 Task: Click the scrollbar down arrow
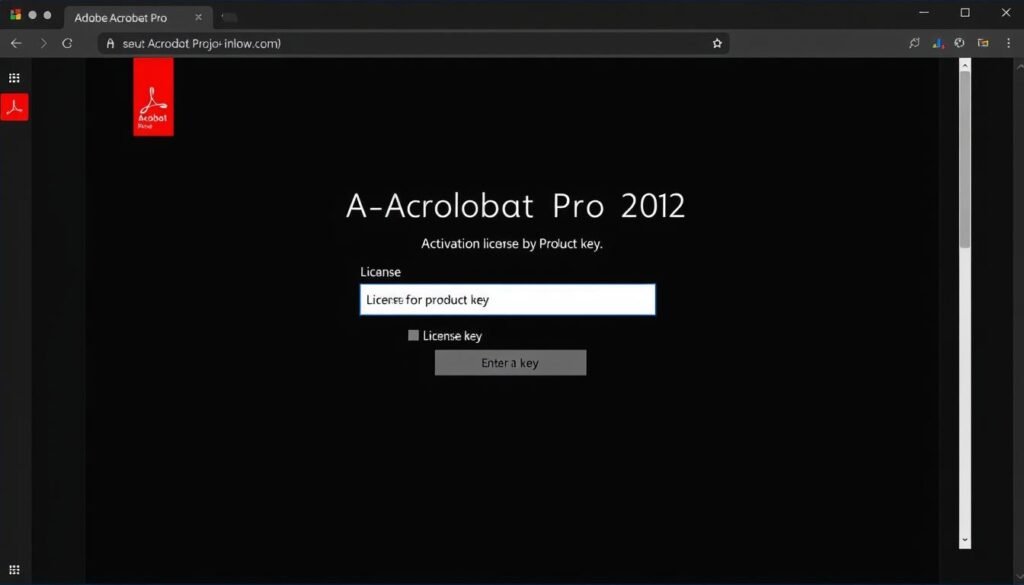click(x=965, y=541)
